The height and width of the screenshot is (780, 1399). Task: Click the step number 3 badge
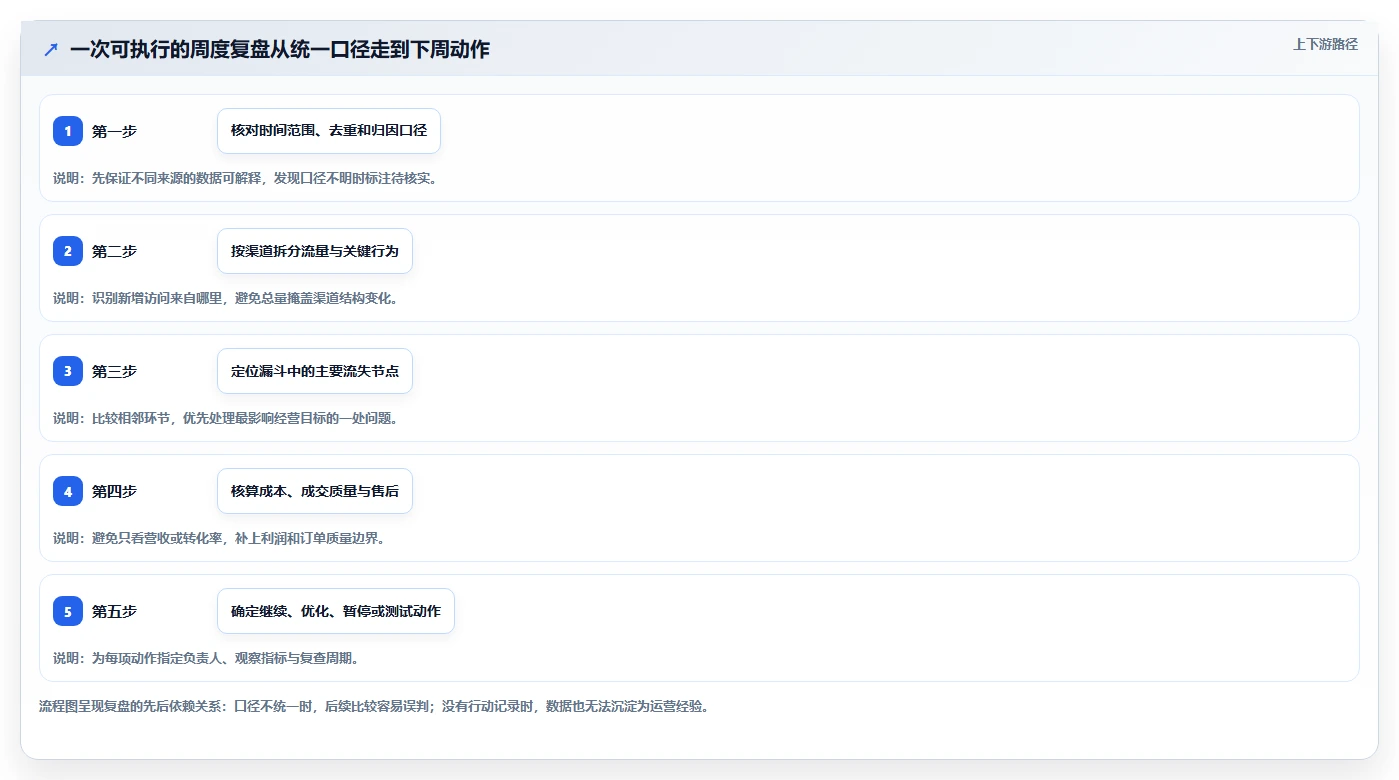click(x=68, y=371)
